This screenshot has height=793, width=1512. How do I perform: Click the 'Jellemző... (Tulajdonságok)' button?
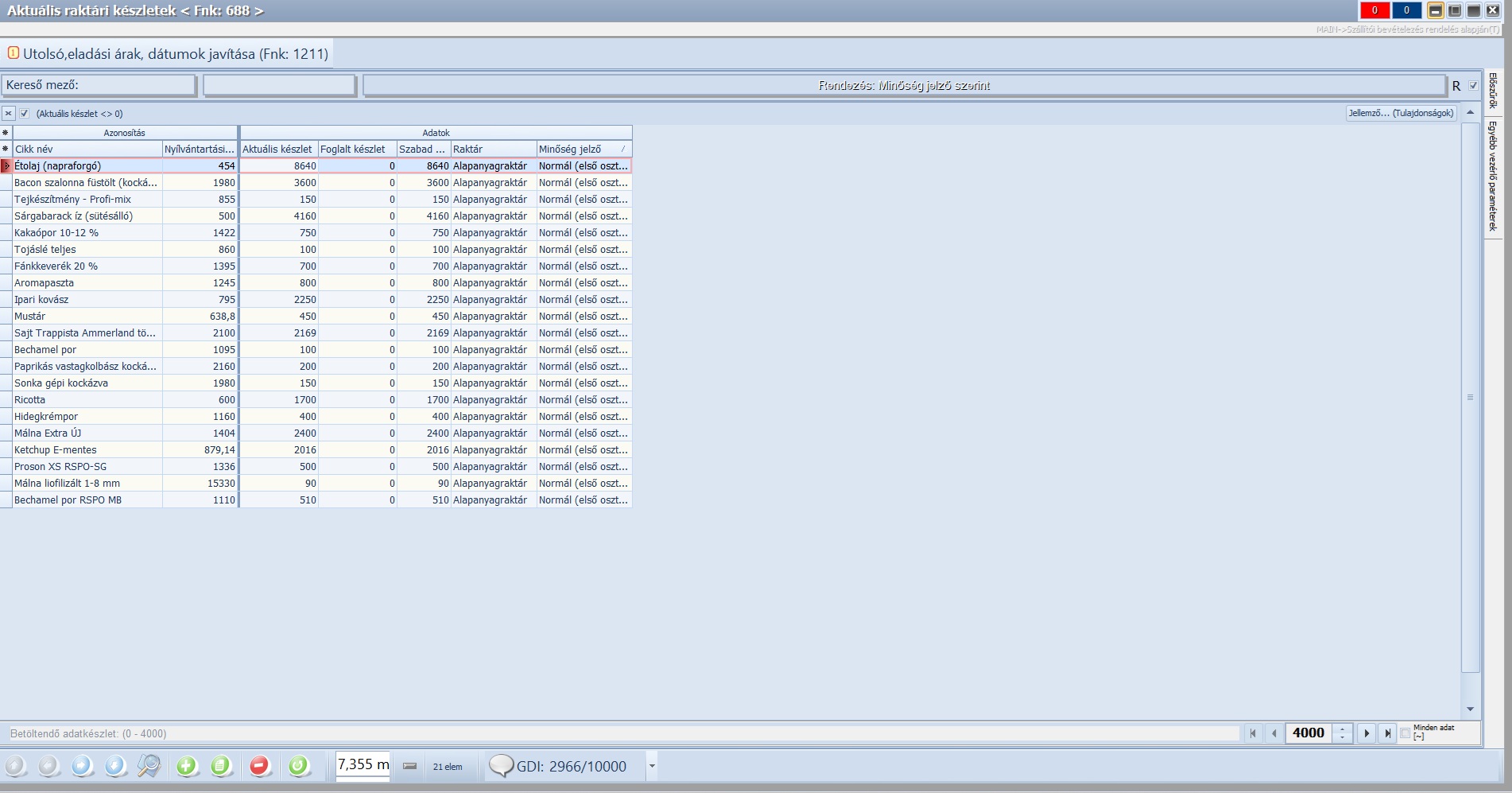[1401, 113]
